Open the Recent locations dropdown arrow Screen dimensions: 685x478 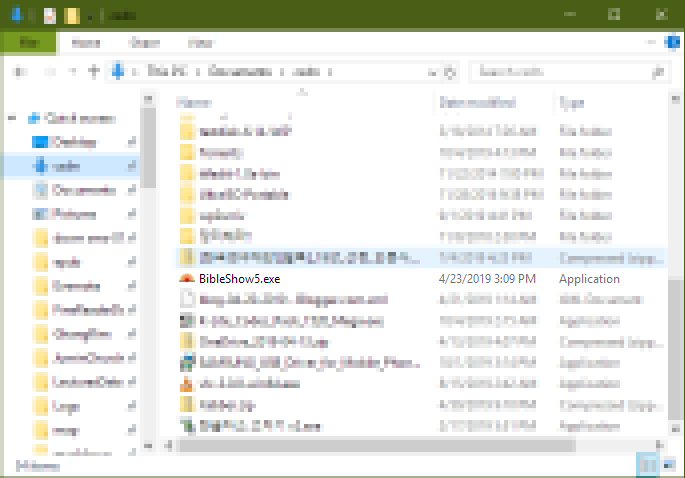(70, 72)
